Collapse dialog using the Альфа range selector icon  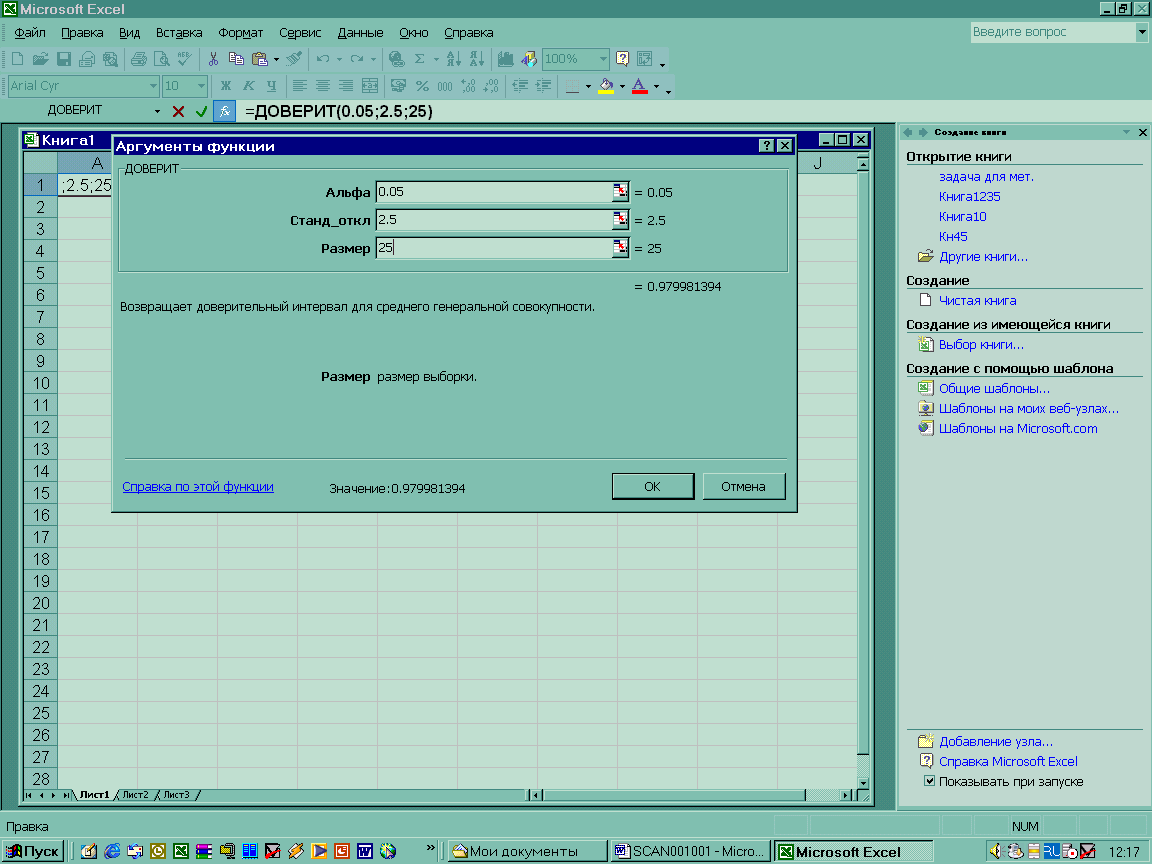[x=621, y=192]
